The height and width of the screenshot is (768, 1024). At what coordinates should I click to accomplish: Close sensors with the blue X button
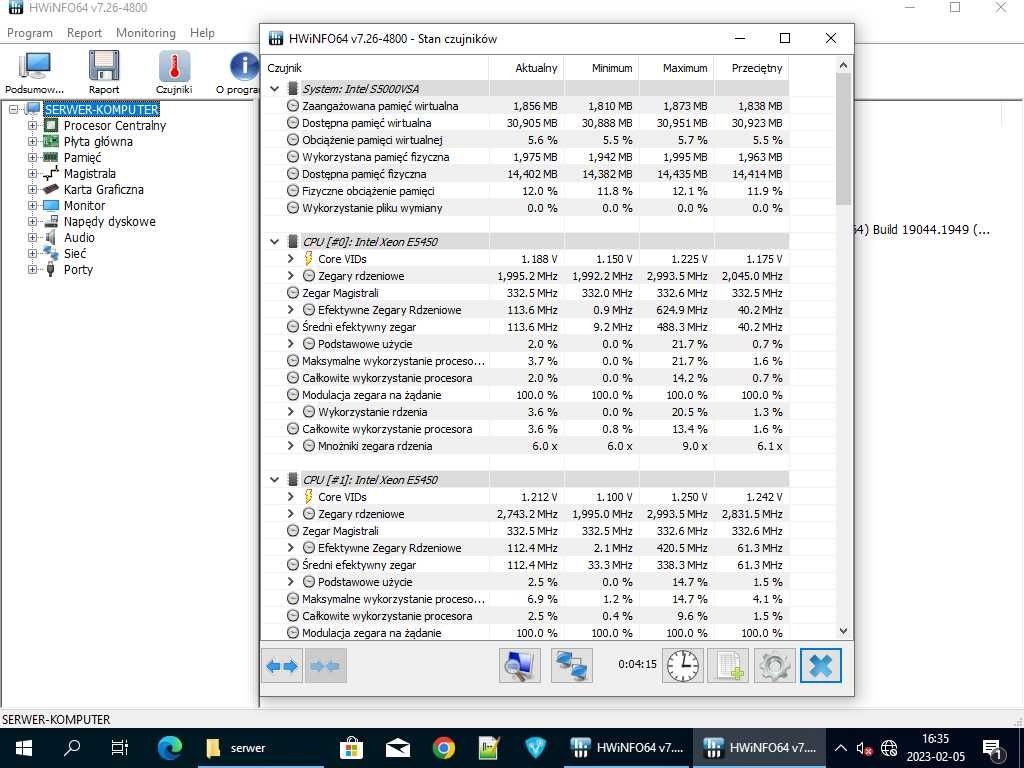coord(821,666)
